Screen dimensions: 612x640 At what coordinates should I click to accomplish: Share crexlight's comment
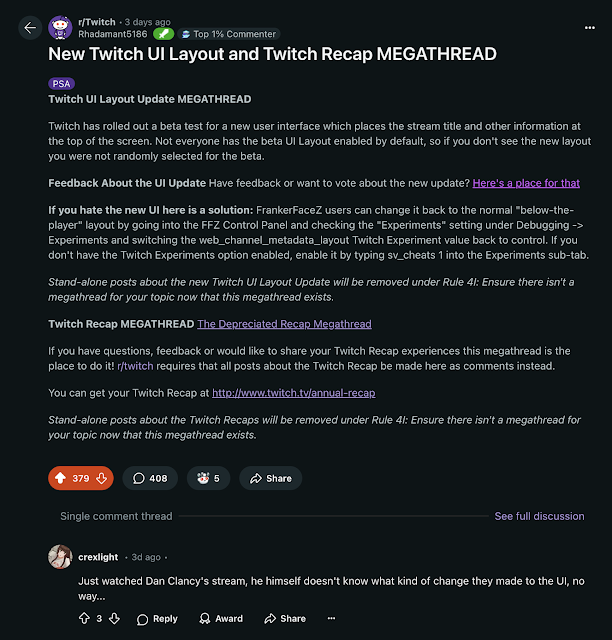click(284, 618)
